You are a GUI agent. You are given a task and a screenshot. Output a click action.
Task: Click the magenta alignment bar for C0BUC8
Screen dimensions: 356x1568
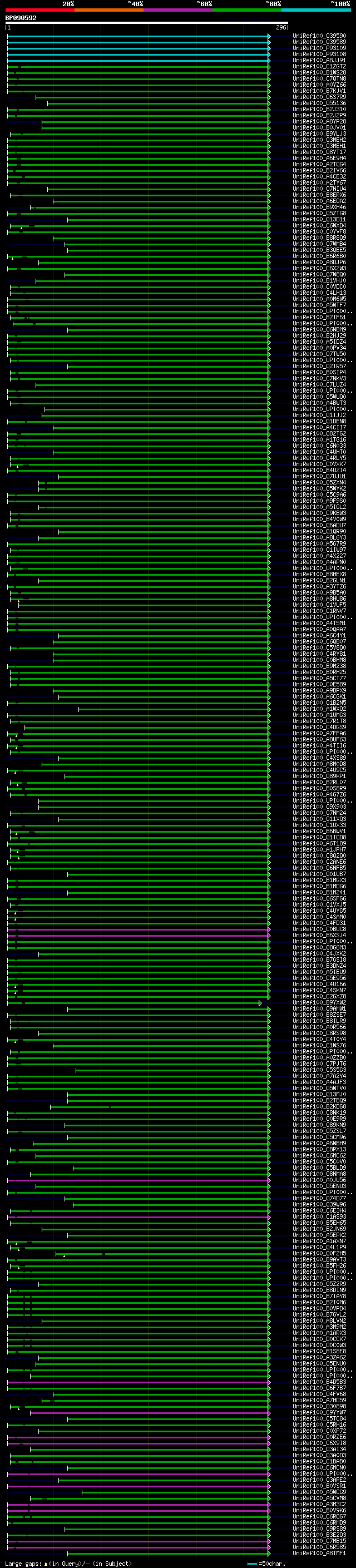pos(139,929)
